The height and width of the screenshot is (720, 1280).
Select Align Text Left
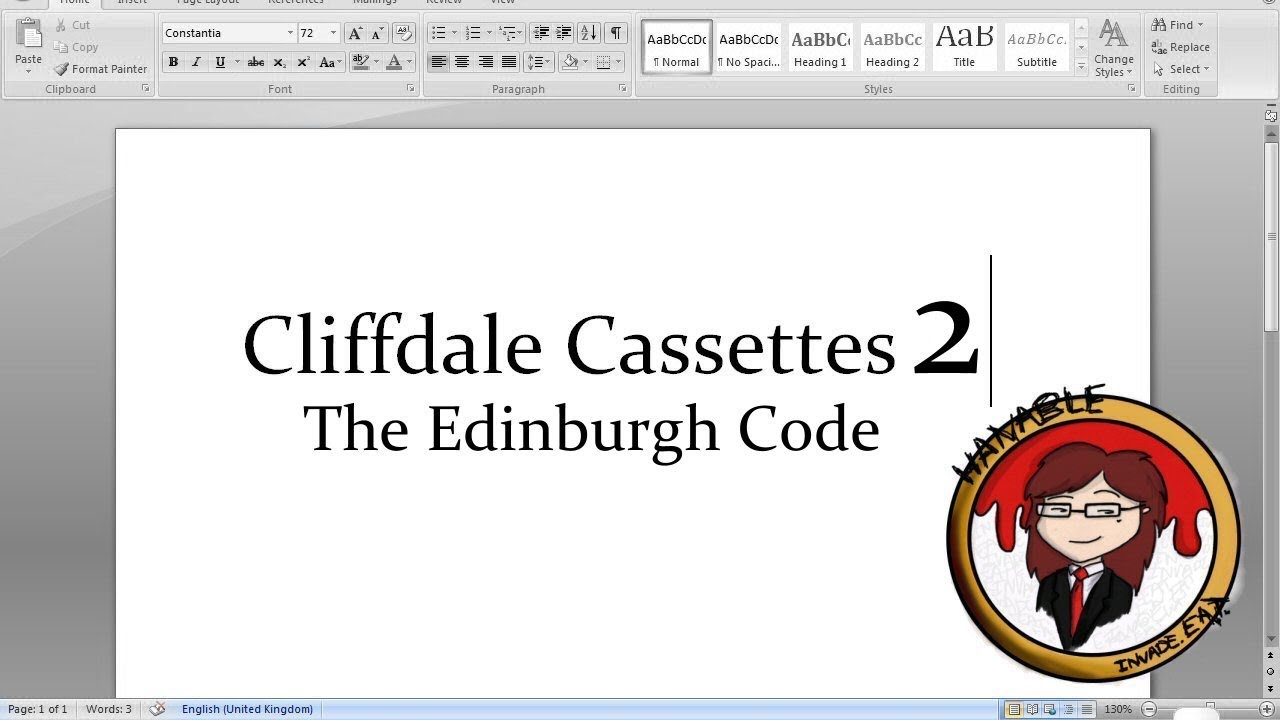pos(439,62)
